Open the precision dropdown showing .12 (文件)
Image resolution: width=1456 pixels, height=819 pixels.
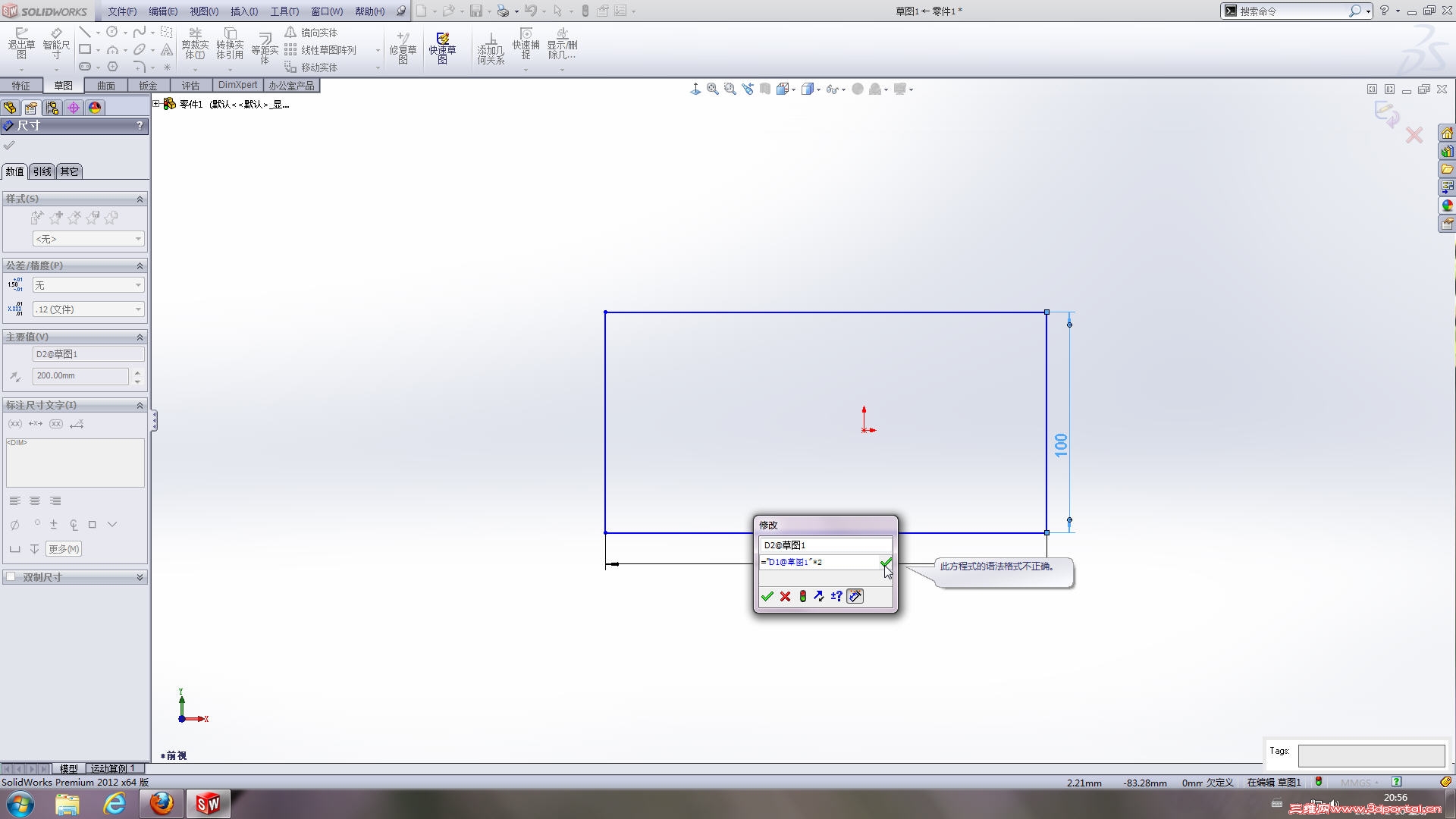(x=88, y=309)
